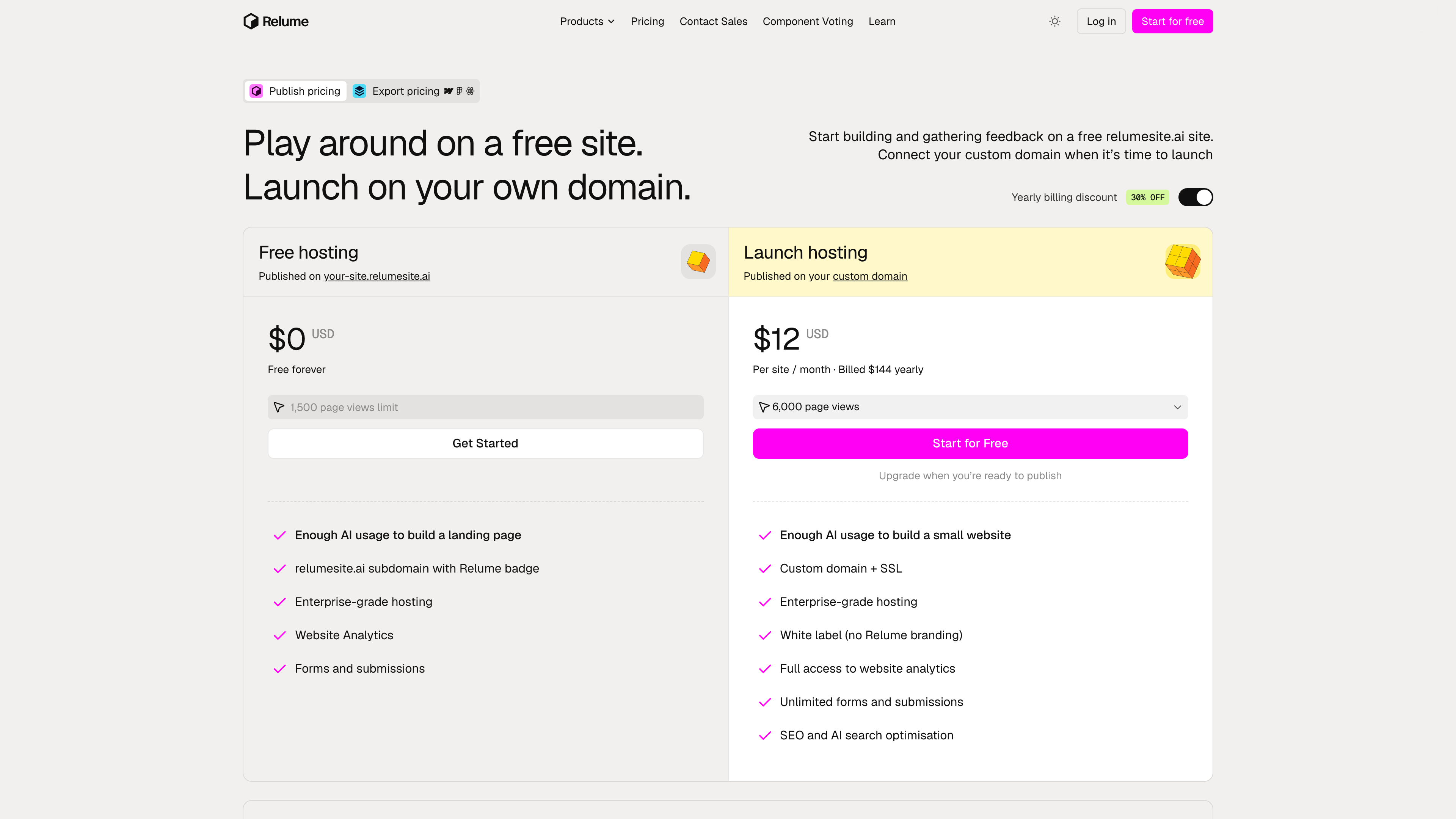This screenshot has height=819, width=1456.
Task: Click the Export pricing blue layers icon
Action: coord(359,91)
